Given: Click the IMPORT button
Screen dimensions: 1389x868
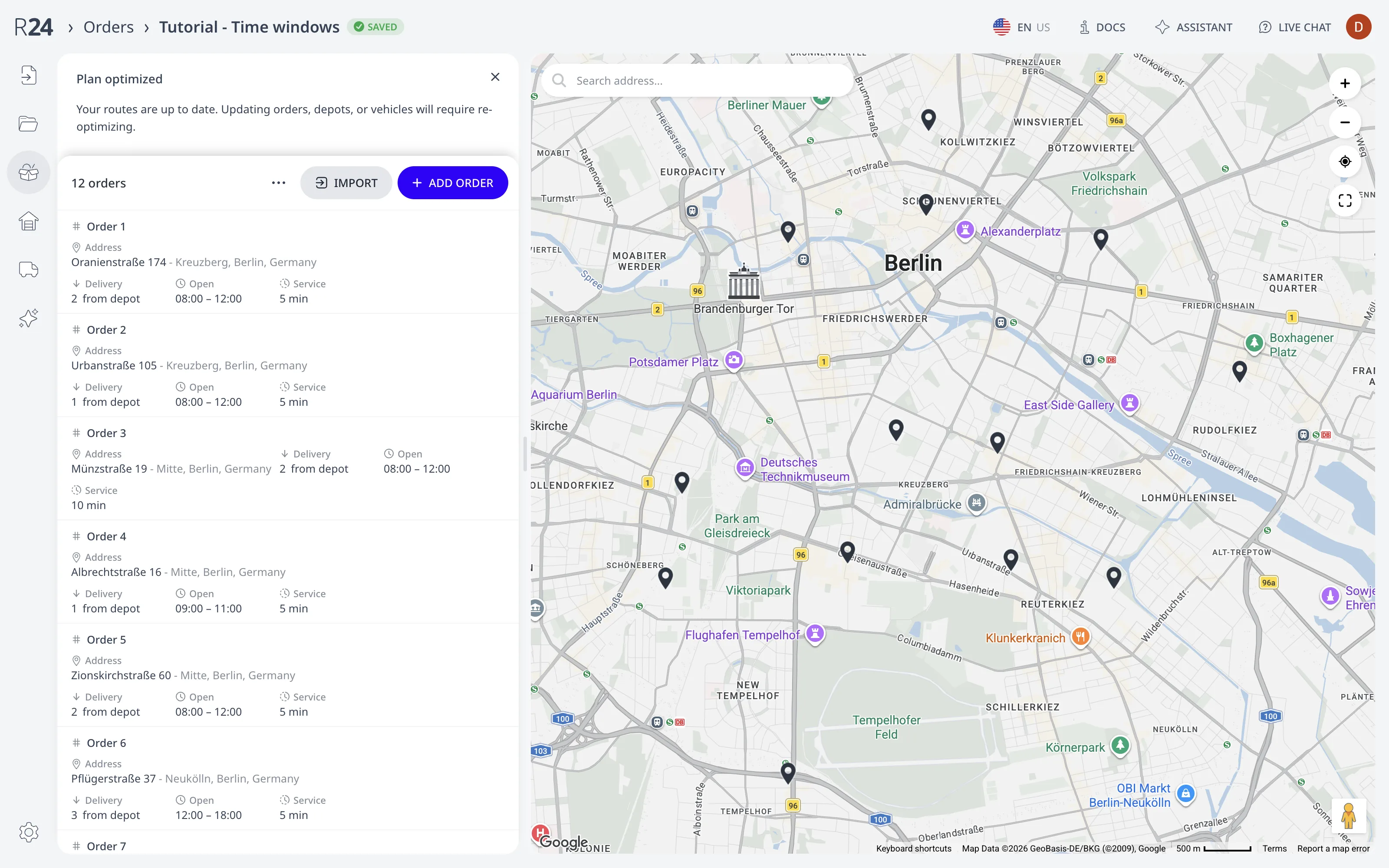Looking at the screenshot, I should pyautogui.click(x=346, y=183).
